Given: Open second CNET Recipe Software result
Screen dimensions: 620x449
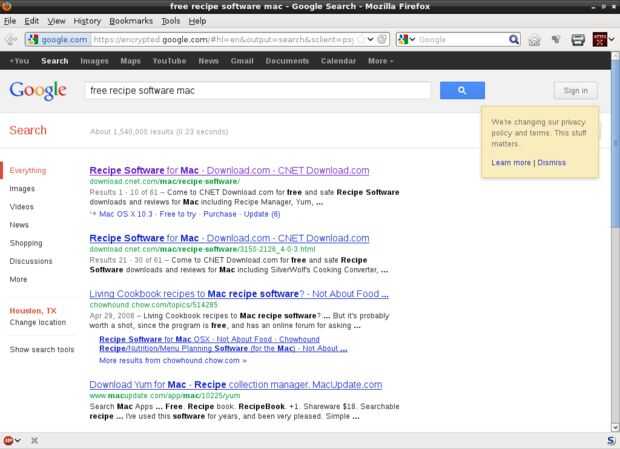Looking at the screenshot, I should (x=229, y=238).
